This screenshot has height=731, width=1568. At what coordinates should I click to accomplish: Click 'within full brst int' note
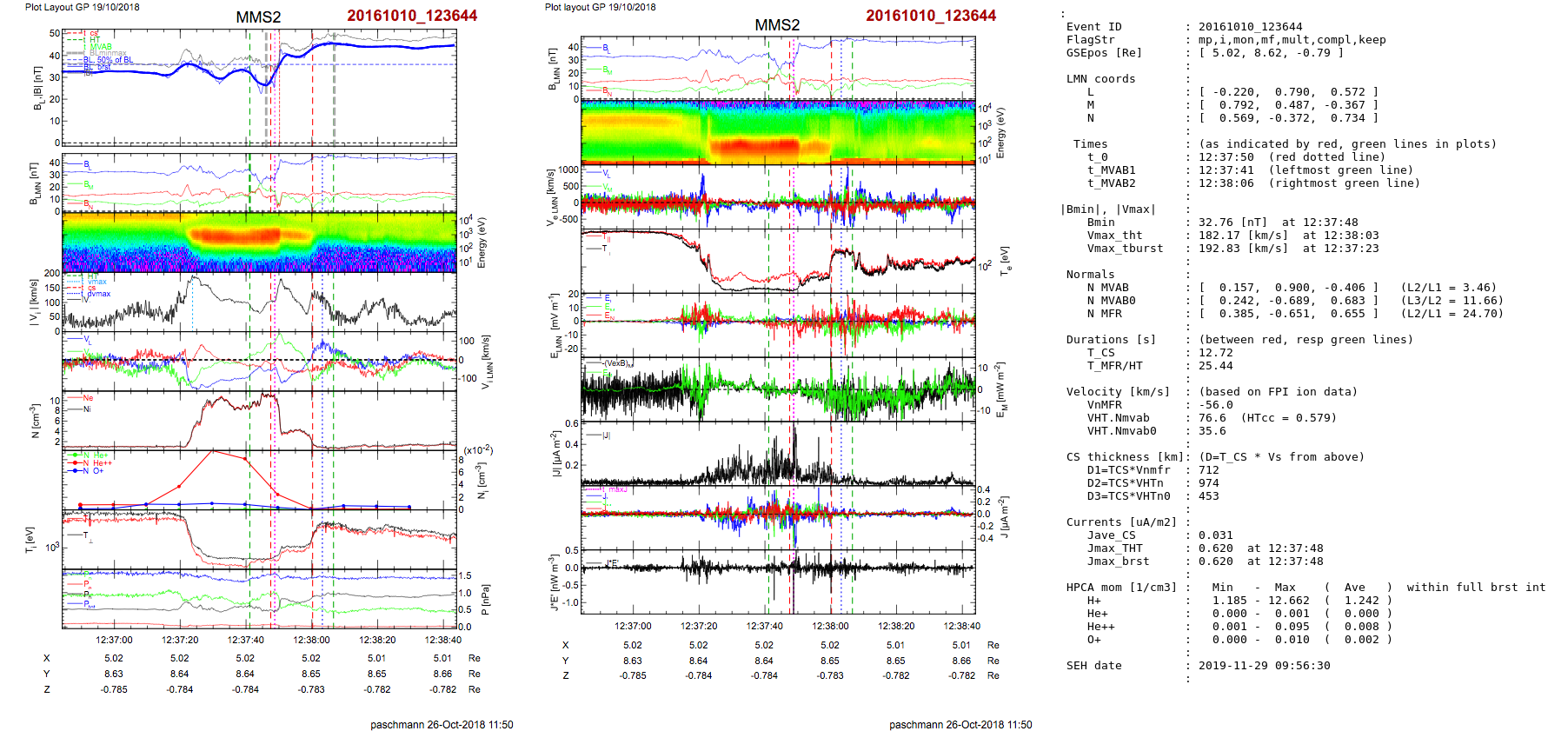pos(1477,588)
